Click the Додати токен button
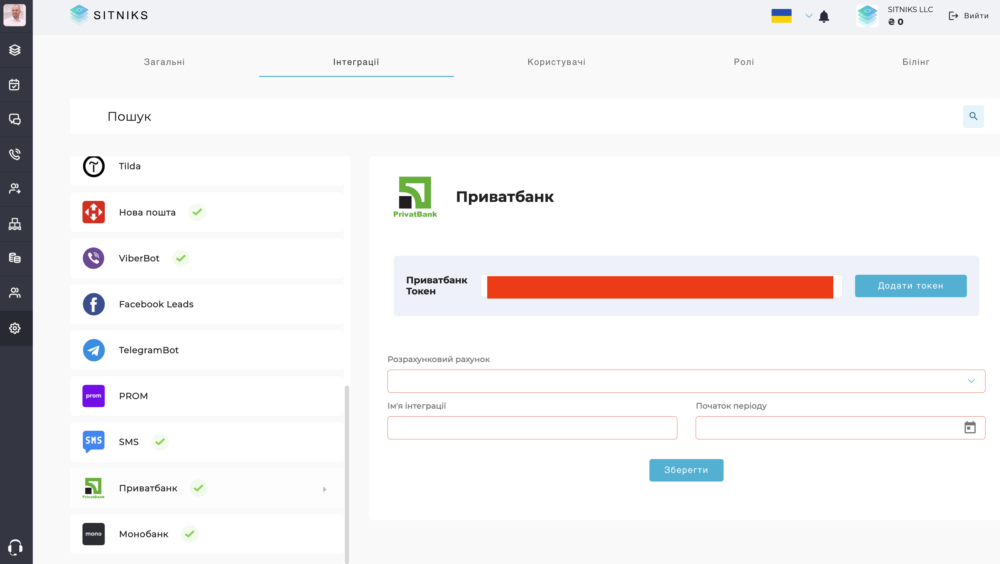The image size is (1000, 564). click(911, 286)
